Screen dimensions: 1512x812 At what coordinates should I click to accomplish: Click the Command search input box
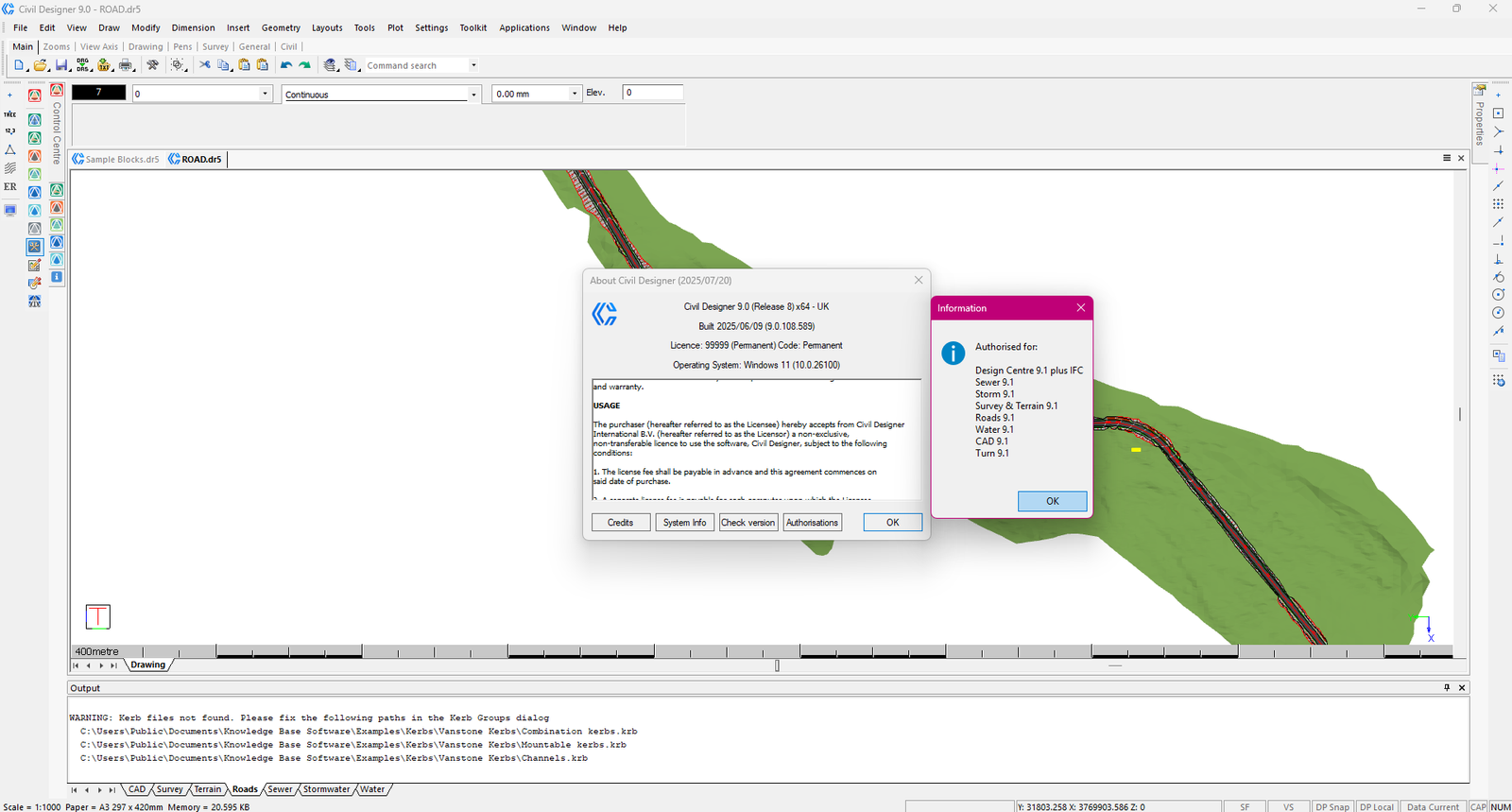point(416,65)
